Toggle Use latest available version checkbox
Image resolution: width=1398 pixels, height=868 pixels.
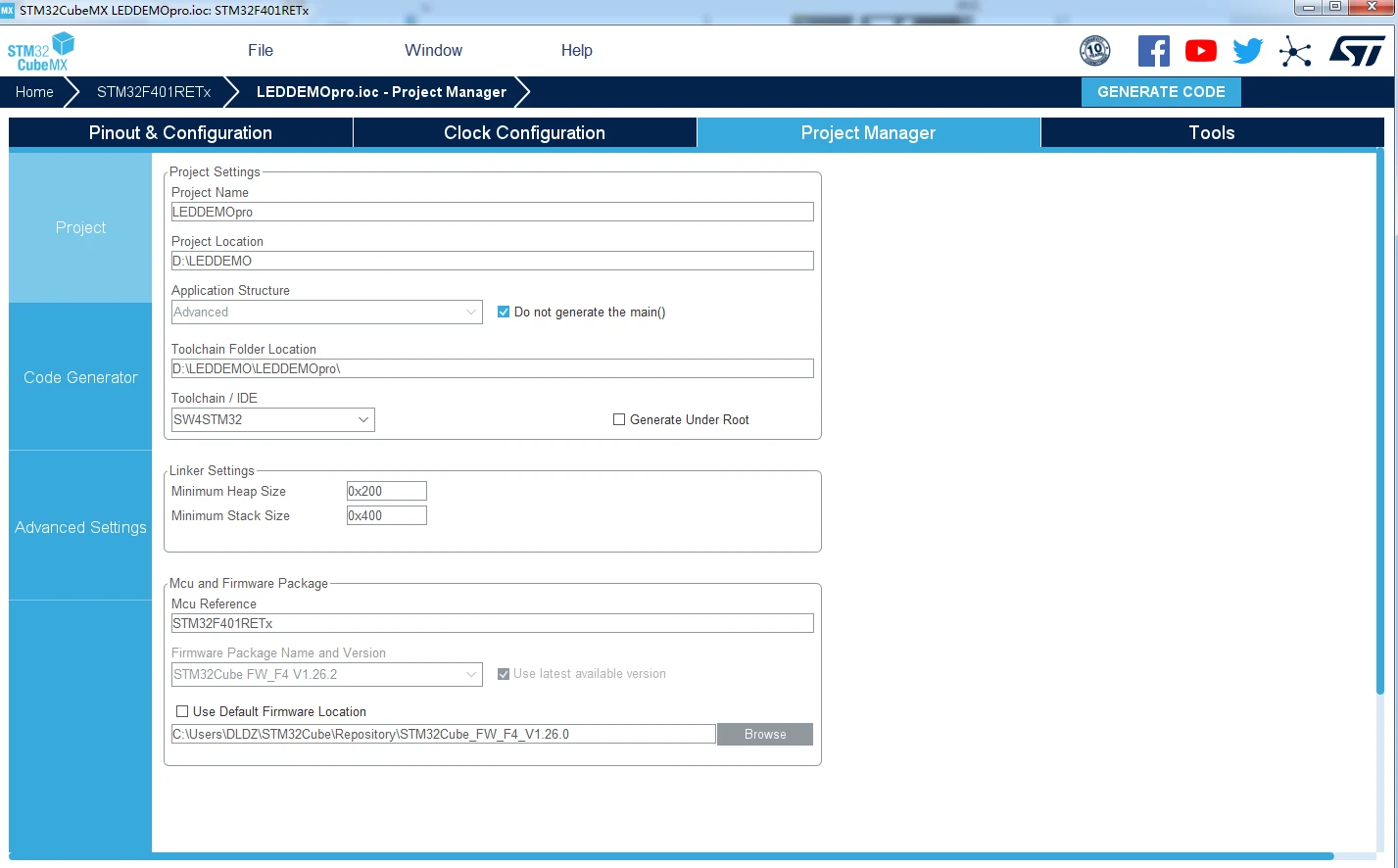coord(504,674)
